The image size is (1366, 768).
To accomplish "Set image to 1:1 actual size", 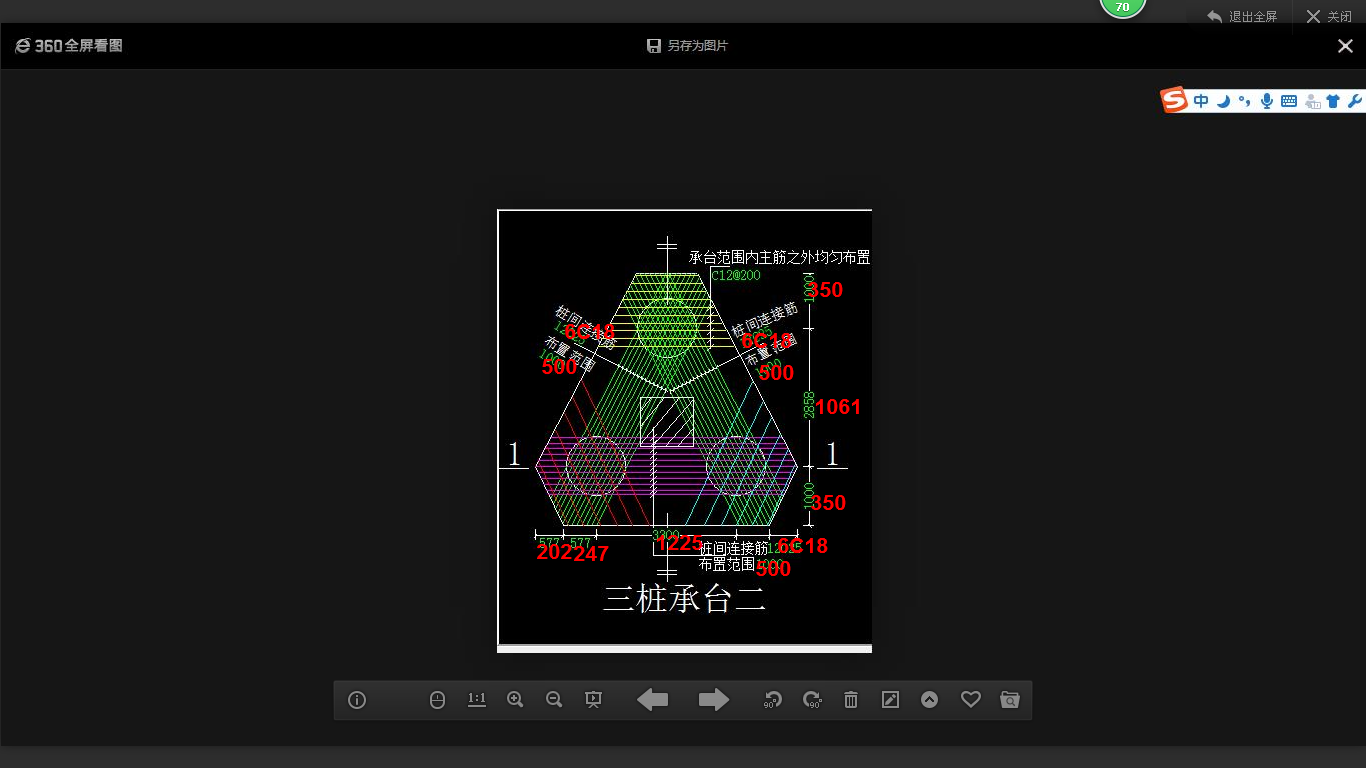I will [x=477, y=700].
